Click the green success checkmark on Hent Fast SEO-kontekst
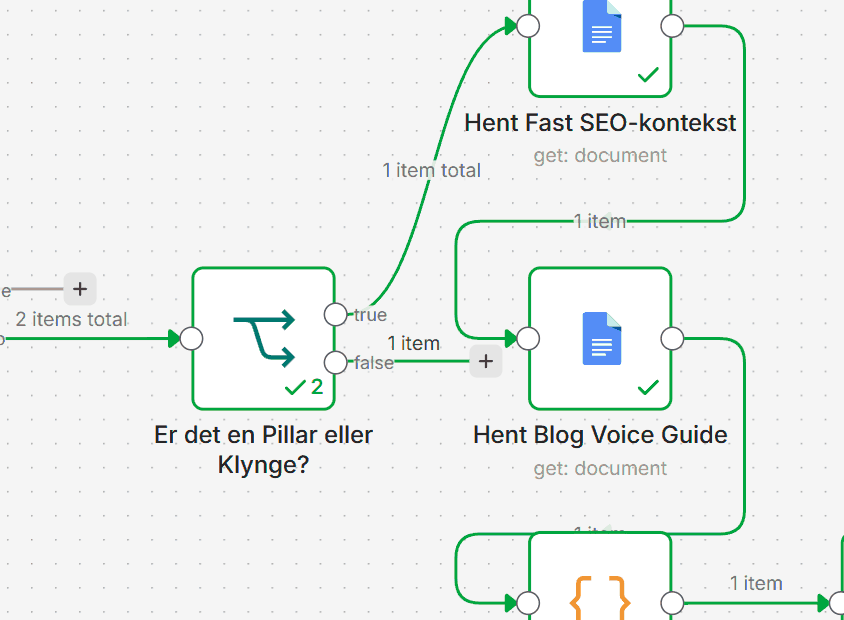The width and height of the screenshot is (844, 620). [x=648, y=74]
